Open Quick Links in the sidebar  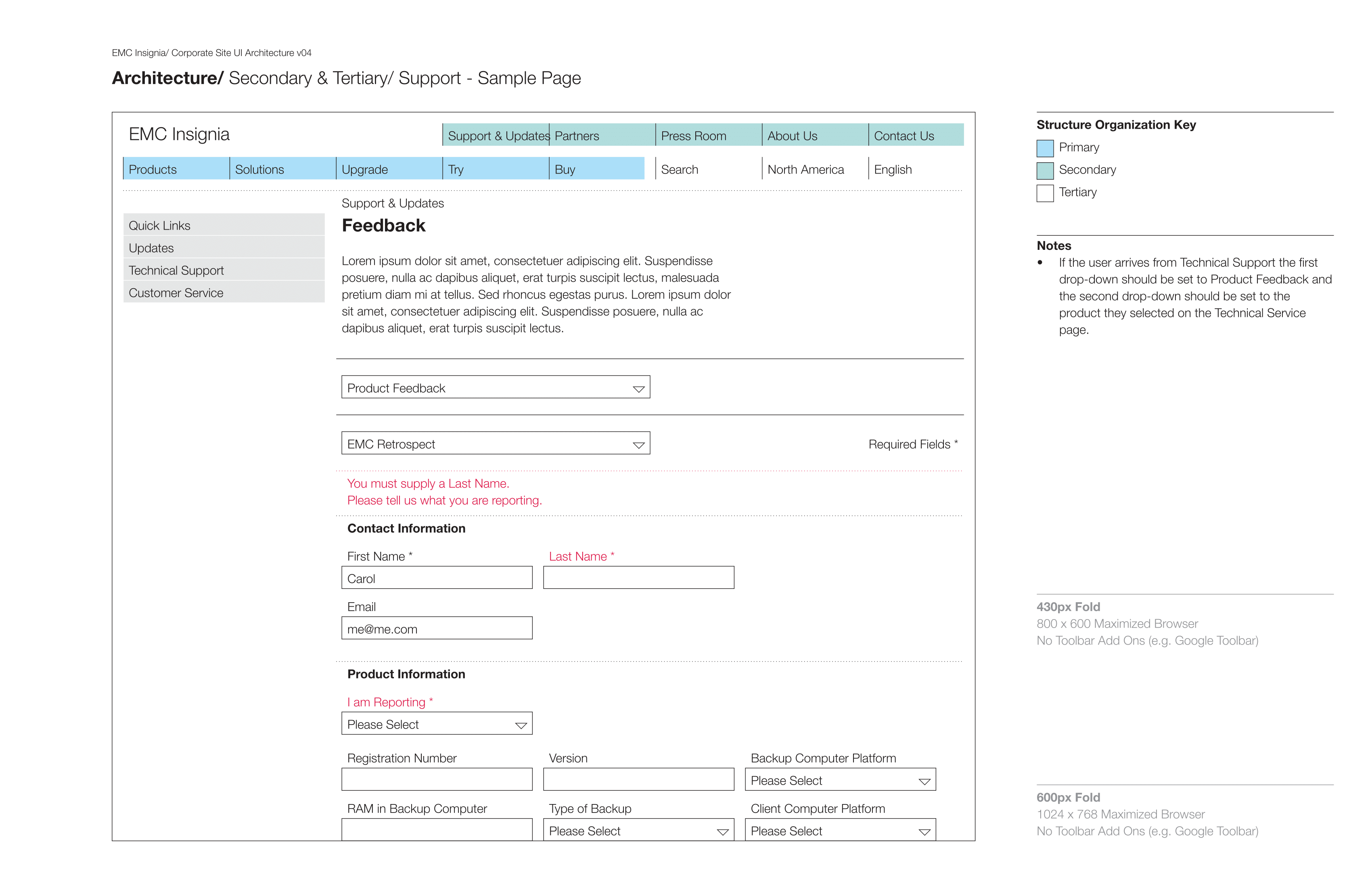224,225
